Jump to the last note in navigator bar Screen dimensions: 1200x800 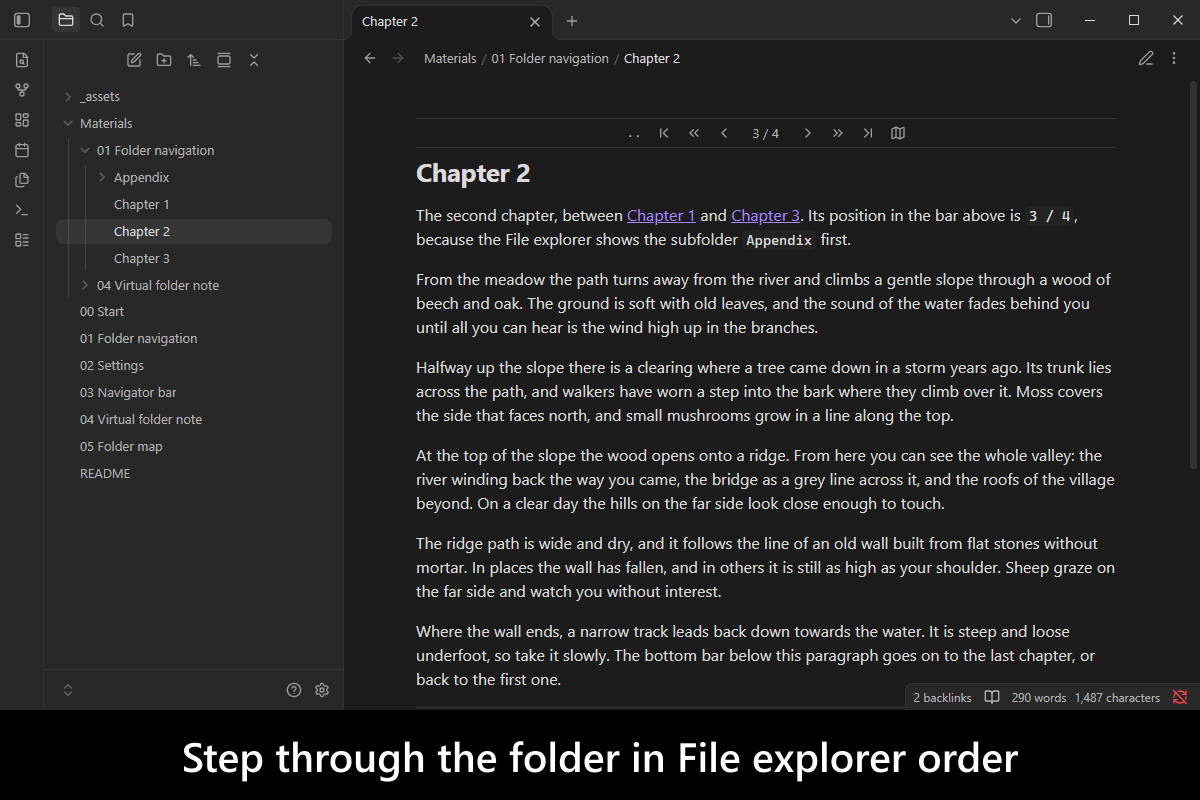point(868,134)
